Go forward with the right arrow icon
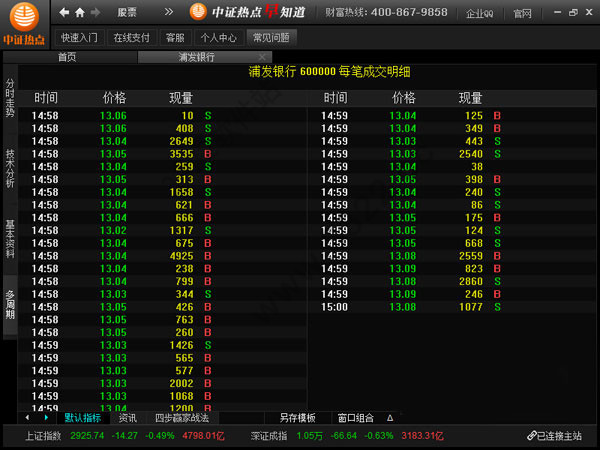Screen dimensions: 600x450 [x=95, y=13]
